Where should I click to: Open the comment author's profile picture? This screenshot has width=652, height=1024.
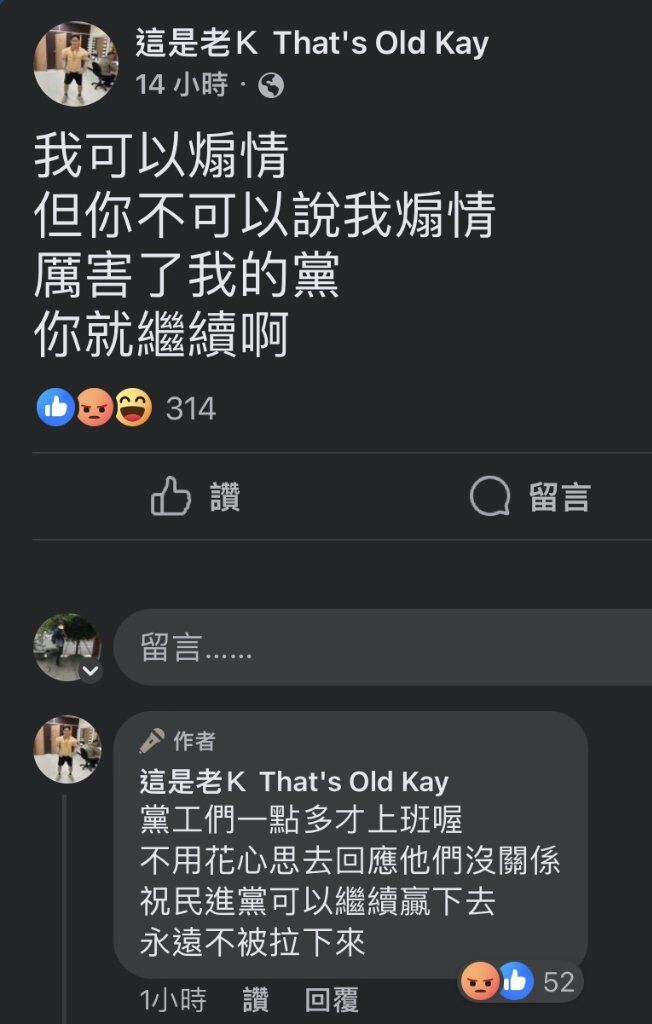pos(68,749)
